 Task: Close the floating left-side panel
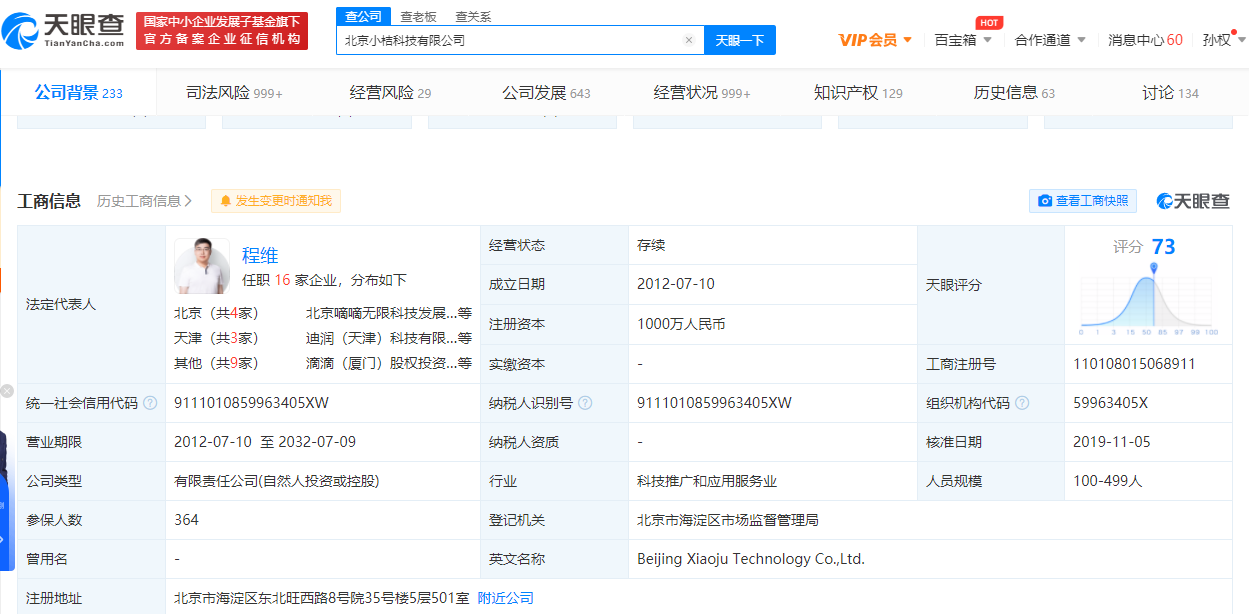pos(7,391)
